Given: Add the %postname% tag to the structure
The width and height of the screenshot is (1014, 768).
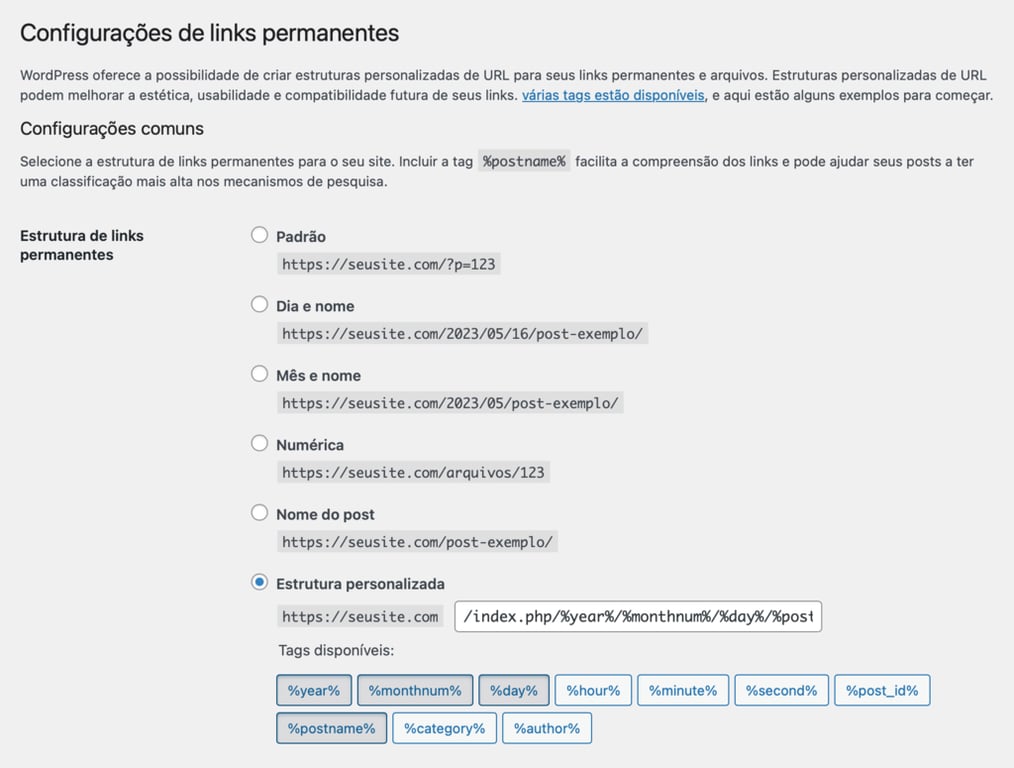Looking at the screenshot, I should coord(331,728).
